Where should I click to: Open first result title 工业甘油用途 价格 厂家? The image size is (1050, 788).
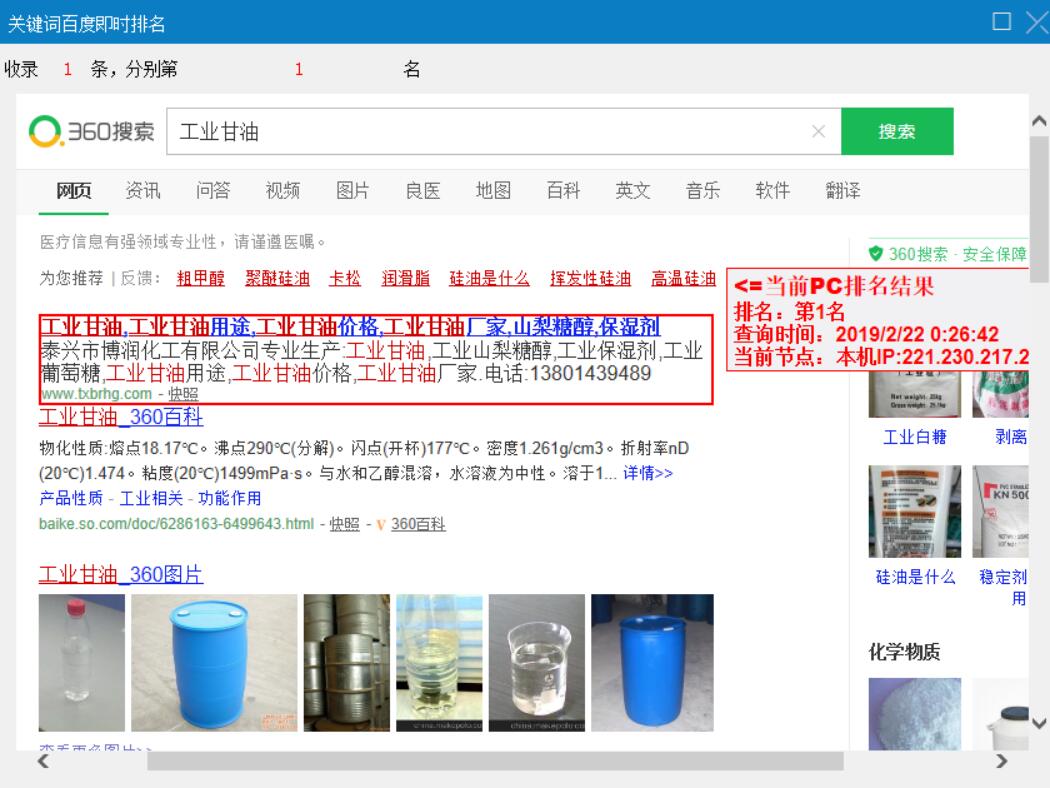350,327
